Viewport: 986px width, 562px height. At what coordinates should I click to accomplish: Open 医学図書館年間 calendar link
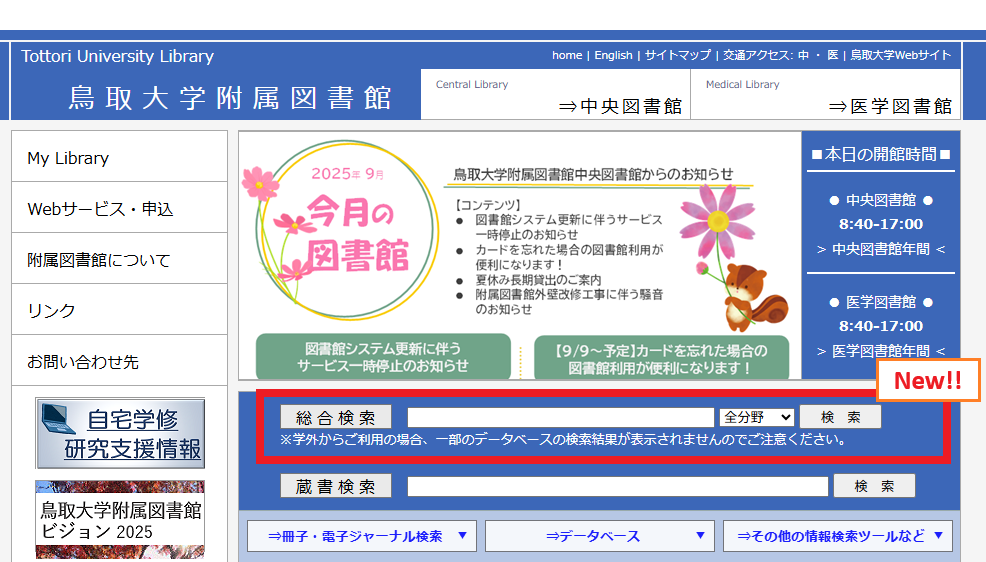coord(880,351)
